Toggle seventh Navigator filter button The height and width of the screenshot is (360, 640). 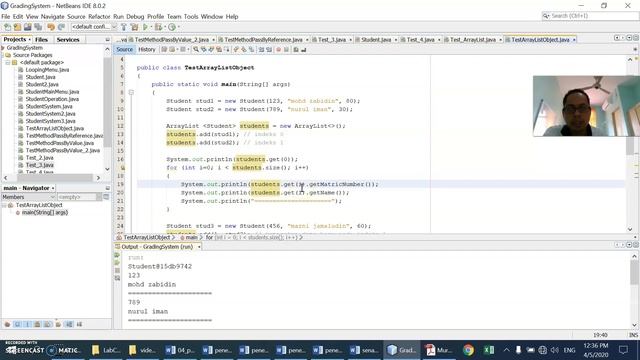click(69, 324)
